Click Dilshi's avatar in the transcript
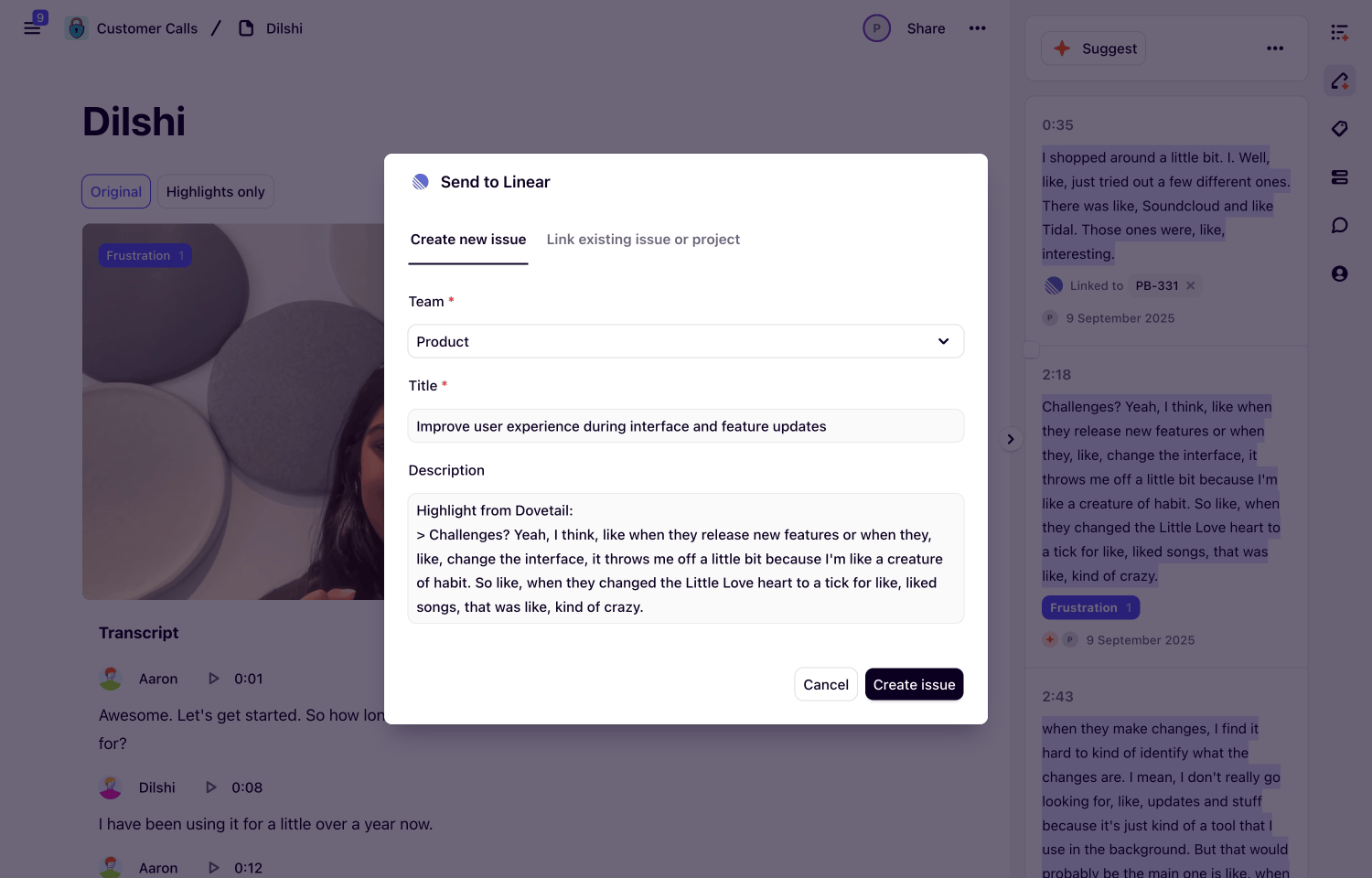The image size is (1372, 878). point(111,787)
